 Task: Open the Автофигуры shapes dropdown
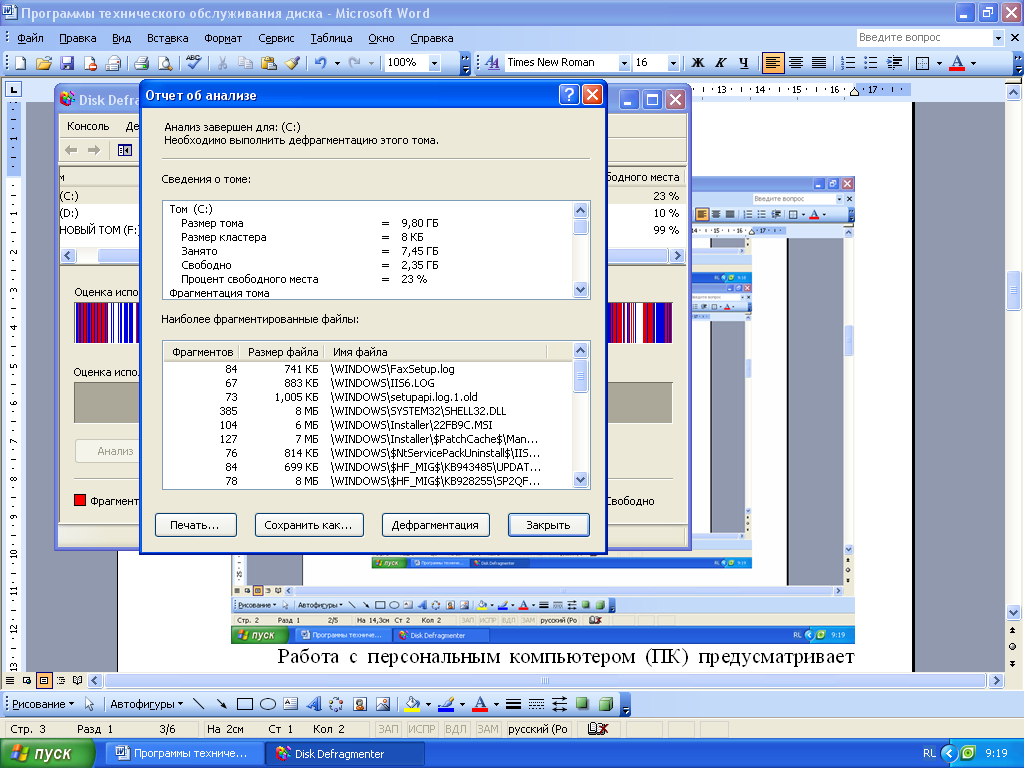click(x=146, y=704)
